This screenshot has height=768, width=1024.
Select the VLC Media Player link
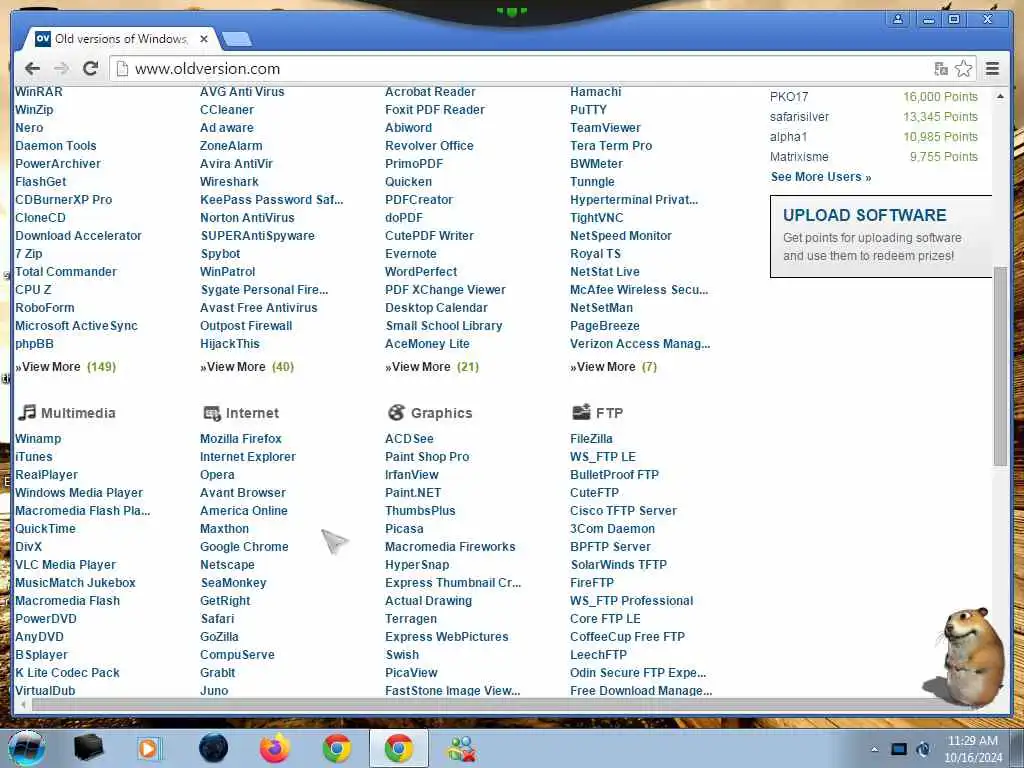click(x=65, y=565)
